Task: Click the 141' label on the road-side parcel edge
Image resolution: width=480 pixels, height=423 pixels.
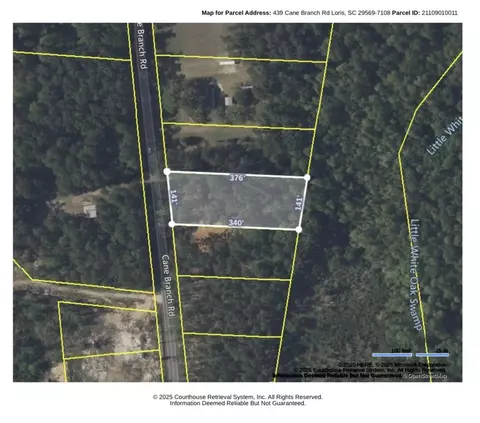Action: (x=173, y=197)
